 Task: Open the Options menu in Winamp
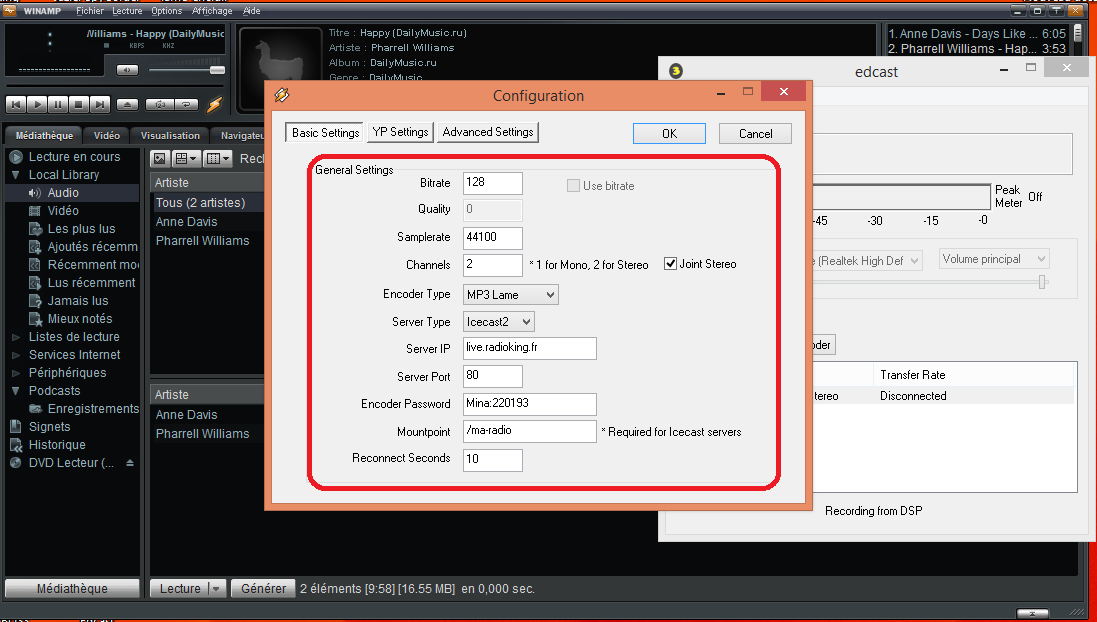(x=166, y=11)
